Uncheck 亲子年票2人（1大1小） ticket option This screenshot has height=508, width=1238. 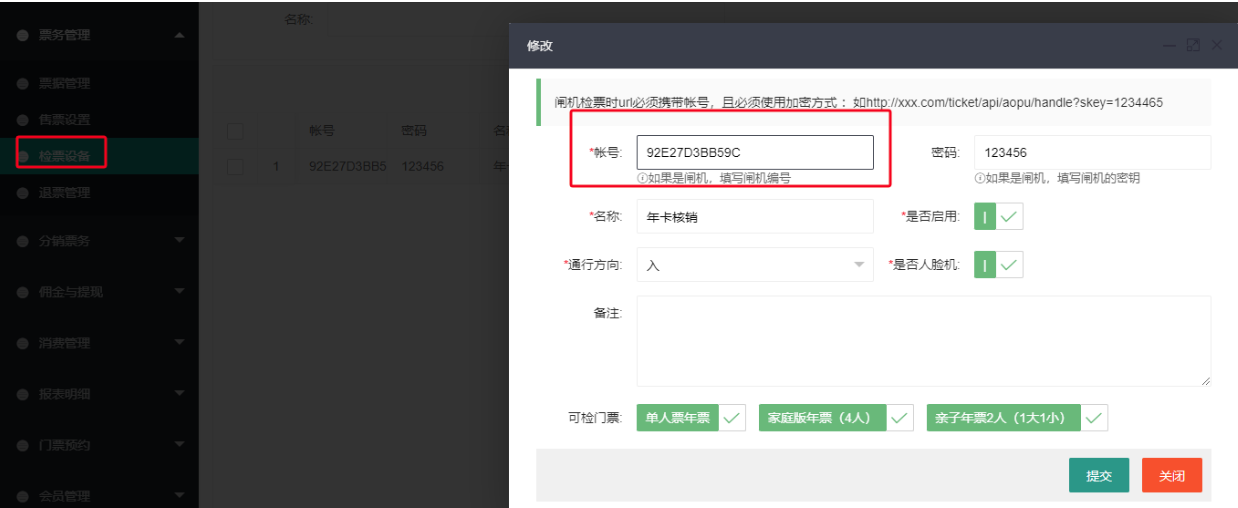point(1017,418)
